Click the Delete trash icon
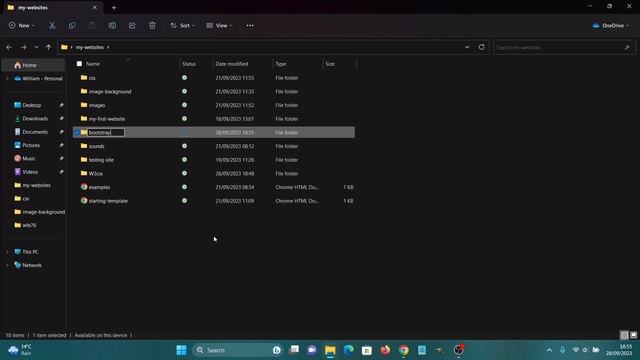This screenshot has height=360, width=640. point(152,25)
